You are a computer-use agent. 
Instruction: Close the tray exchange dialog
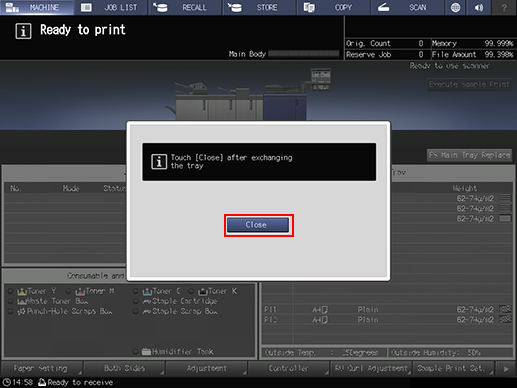[258, 225]
